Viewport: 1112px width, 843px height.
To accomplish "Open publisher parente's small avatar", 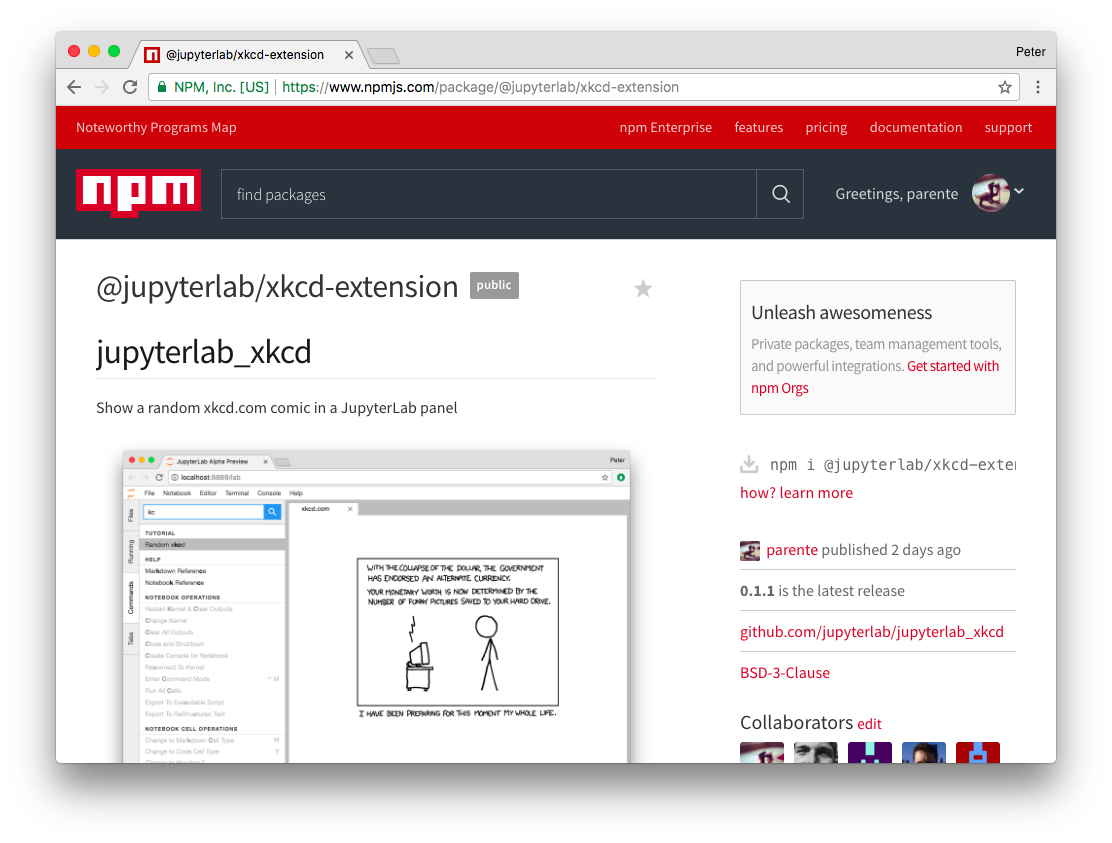I will coord(750,551).
